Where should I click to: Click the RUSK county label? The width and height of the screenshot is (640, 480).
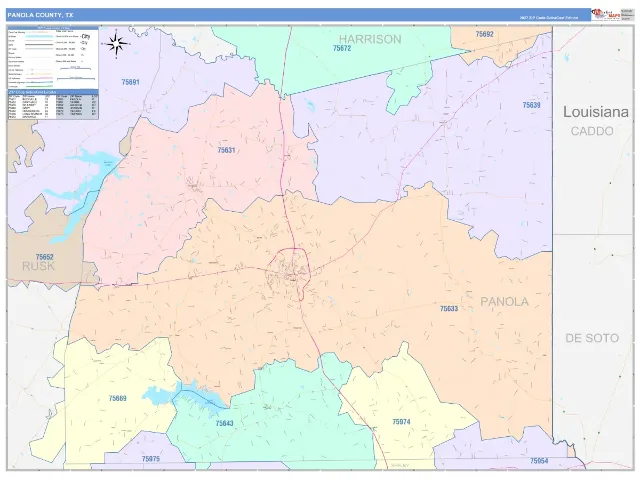tap(38, 266)
